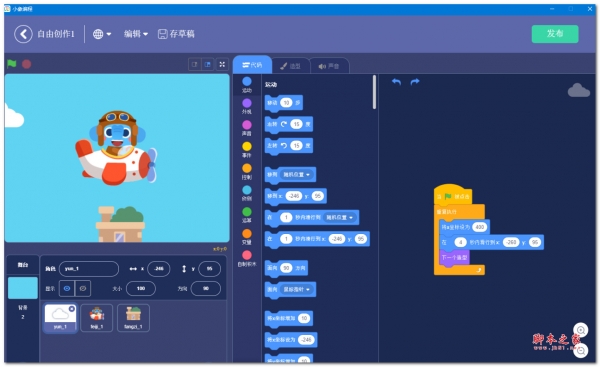This screenshot has width=600, height=367.
Task: Select the pink 自制积木 category
Action: (x=247, y=259)
